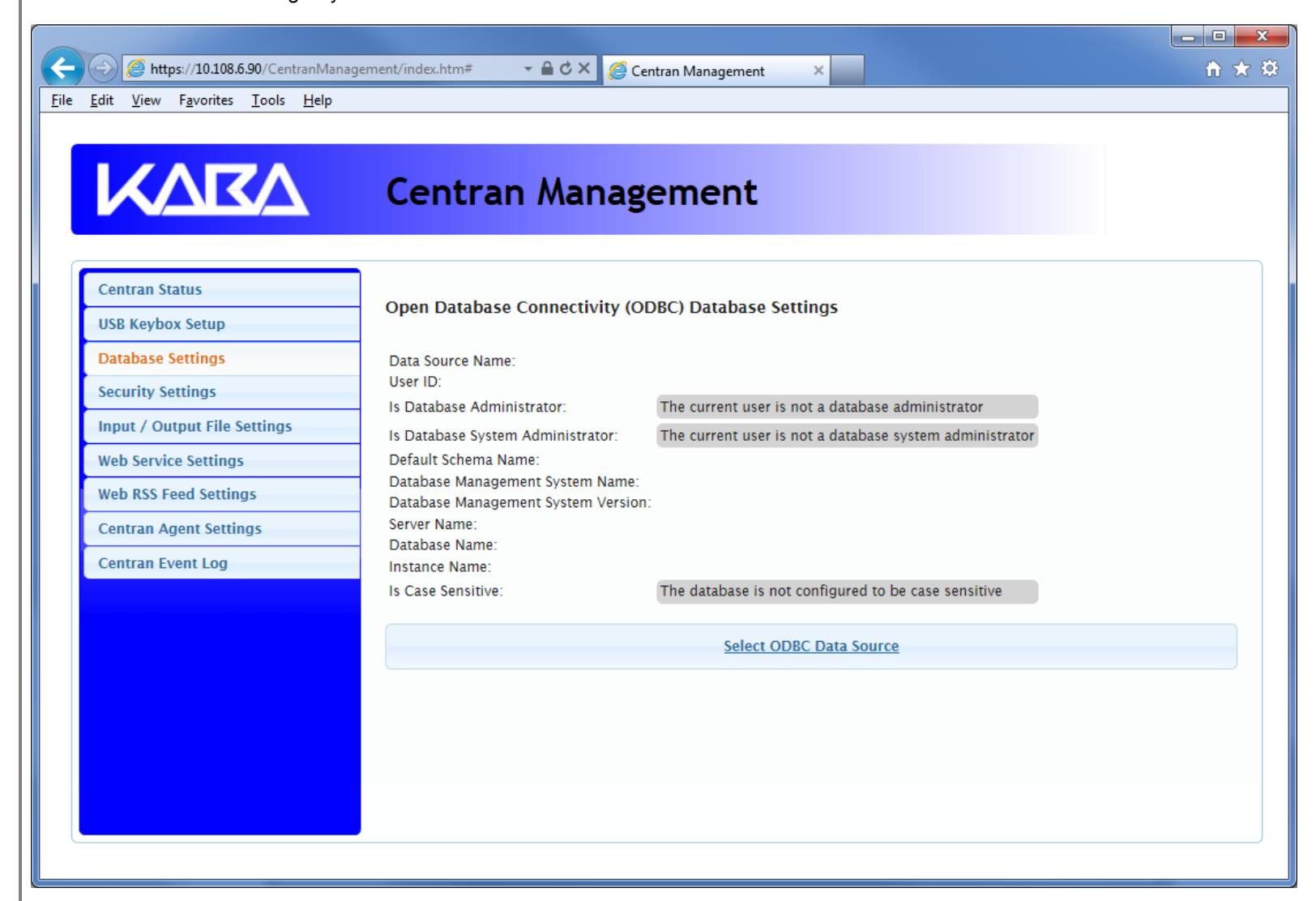Open the Help menu
This screenshot has width=1316, height=901.
(x=318, y=100)
